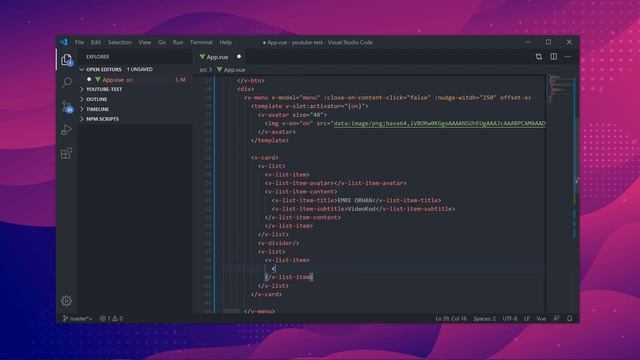Click the unsaved dot on App.vue tab
The width and height of the screenshot is (640, 360).
[239, 57]
